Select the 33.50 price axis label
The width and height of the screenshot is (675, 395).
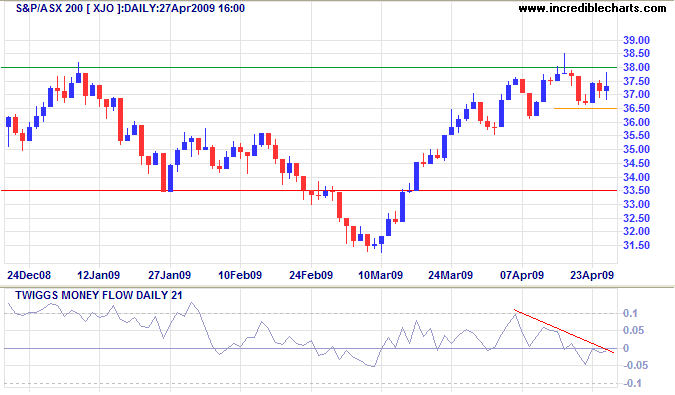tap(636, 190)
